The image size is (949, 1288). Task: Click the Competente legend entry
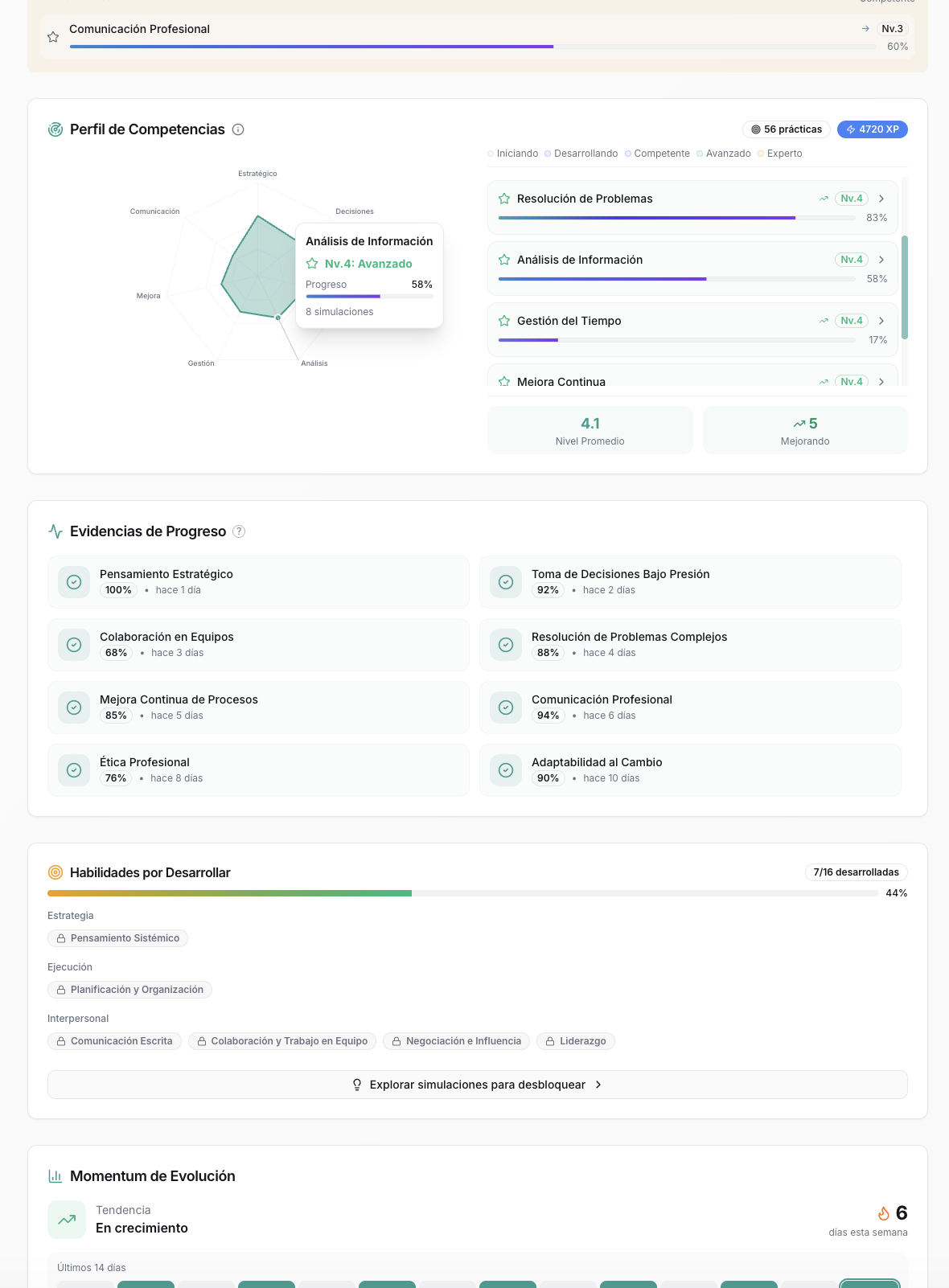click(x=658, y=154)
